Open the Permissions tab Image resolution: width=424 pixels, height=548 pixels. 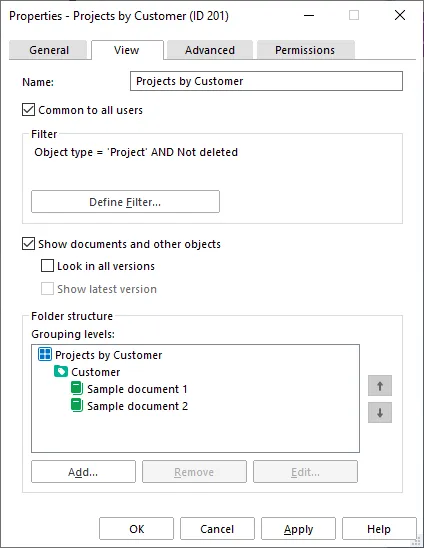tap(305, 50)
